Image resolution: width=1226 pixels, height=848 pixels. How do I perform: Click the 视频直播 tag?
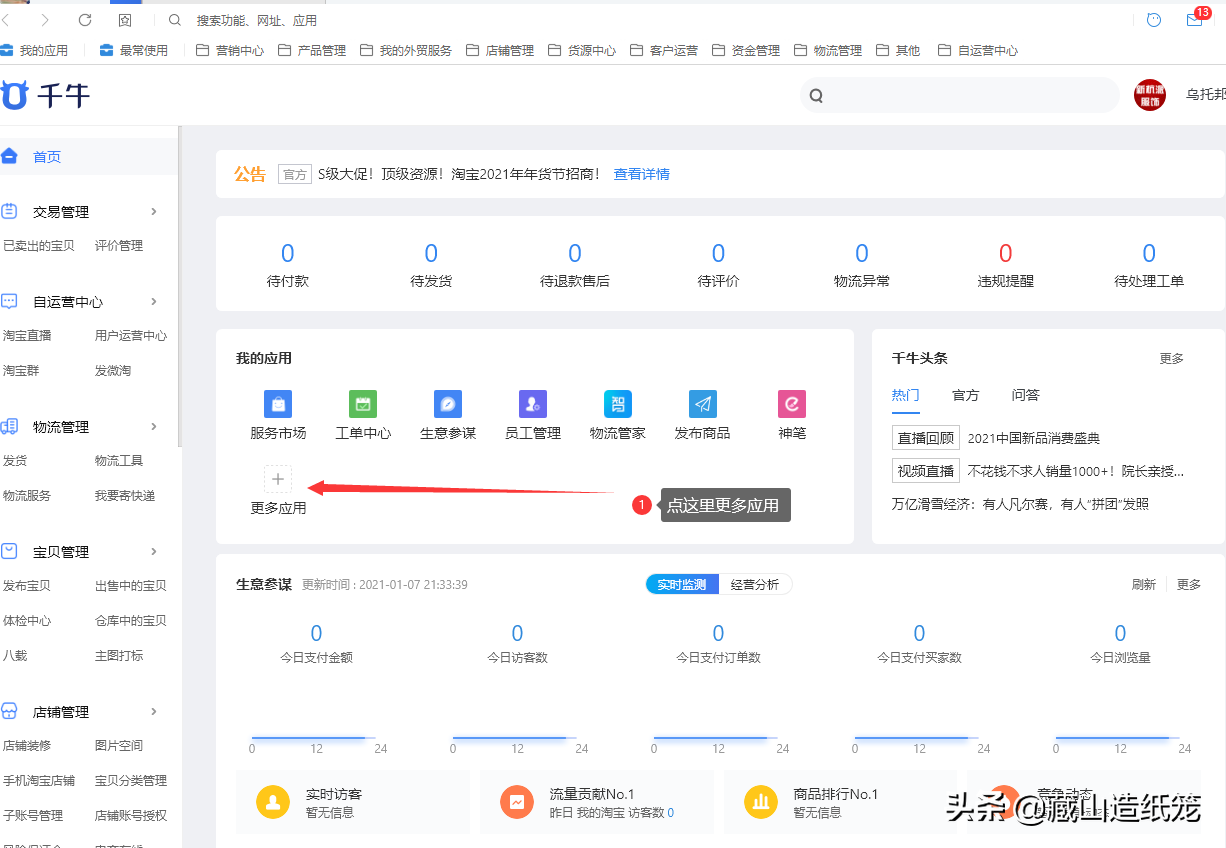(x=926, y=471)
